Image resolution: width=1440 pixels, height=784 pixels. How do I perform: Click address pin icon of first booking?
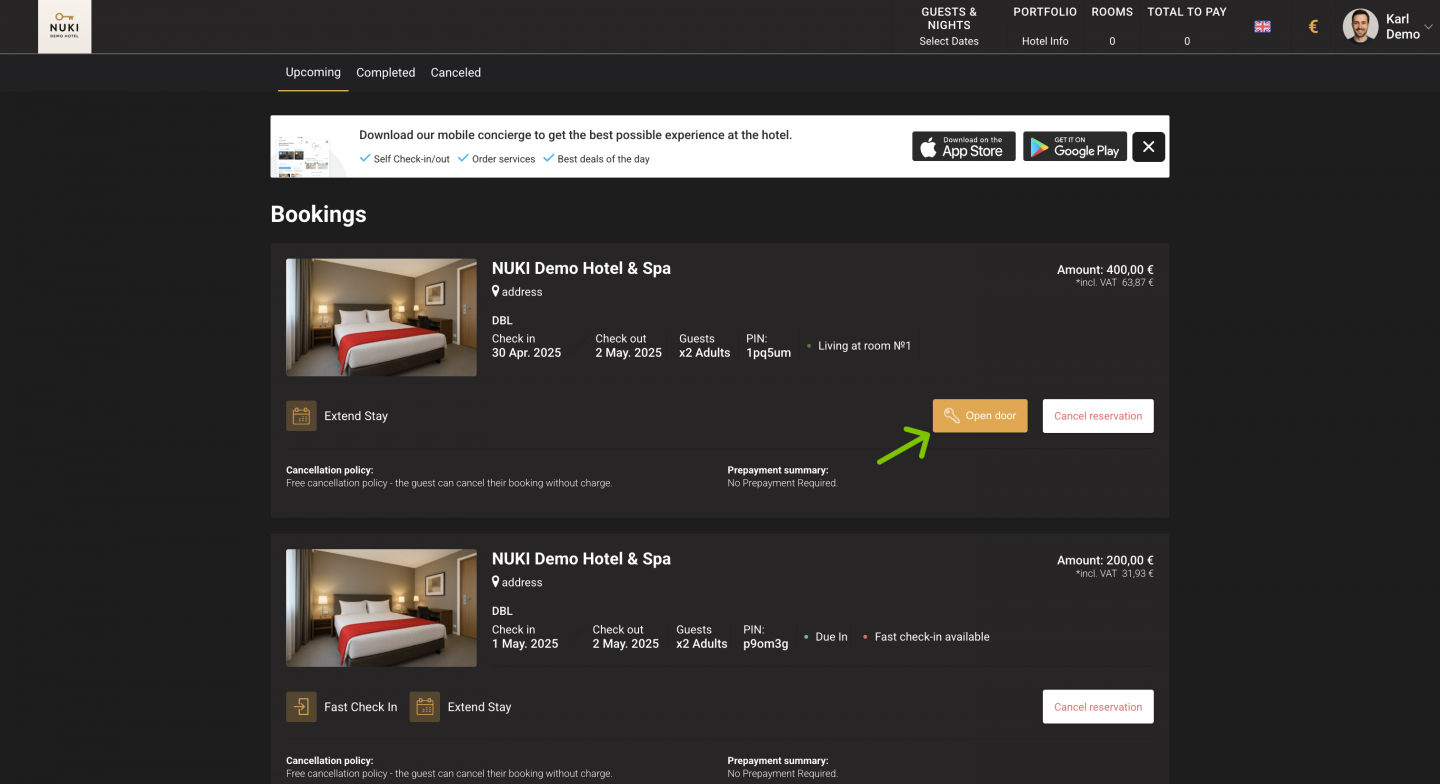pos(496,292)
